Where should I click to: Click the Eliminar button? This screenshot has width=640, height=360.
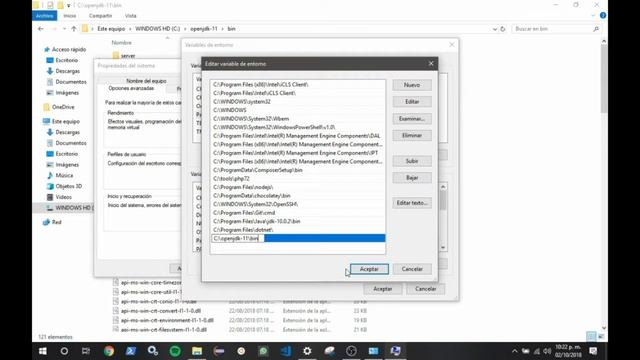[412, 136]
